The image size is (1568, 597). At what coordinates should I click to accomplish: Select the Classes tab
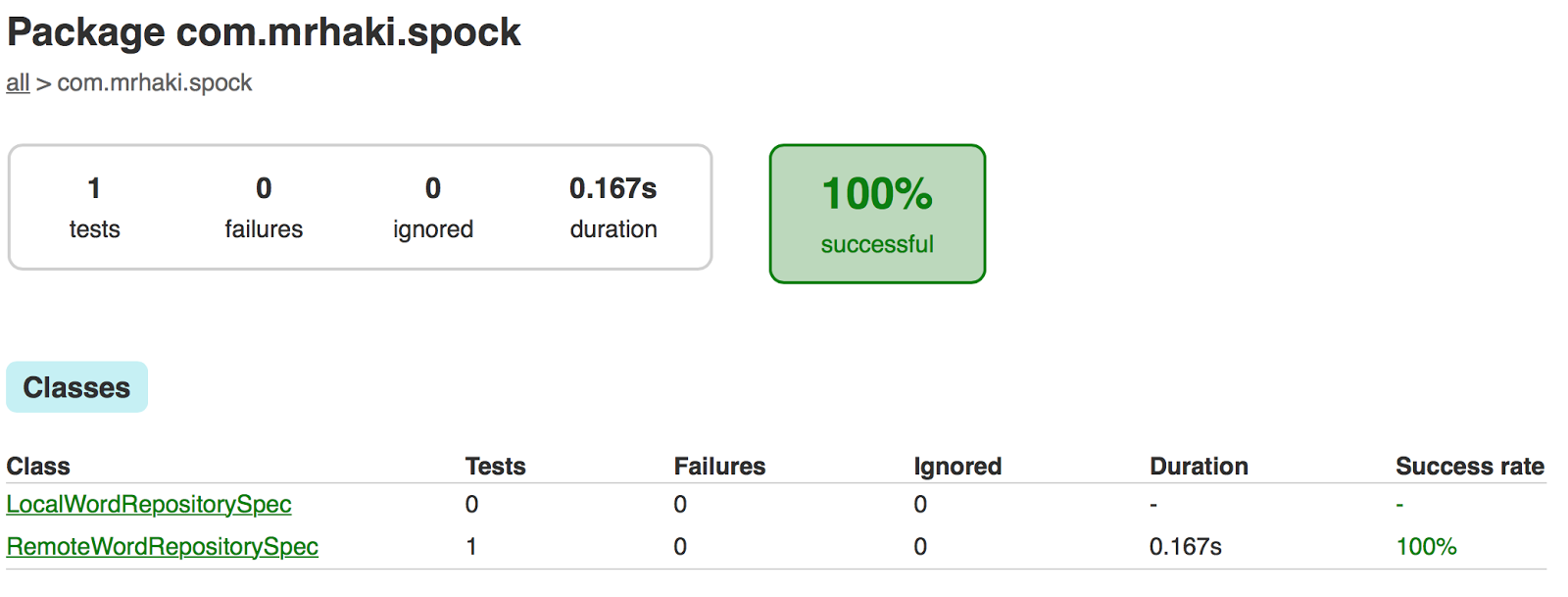[76, 387]
